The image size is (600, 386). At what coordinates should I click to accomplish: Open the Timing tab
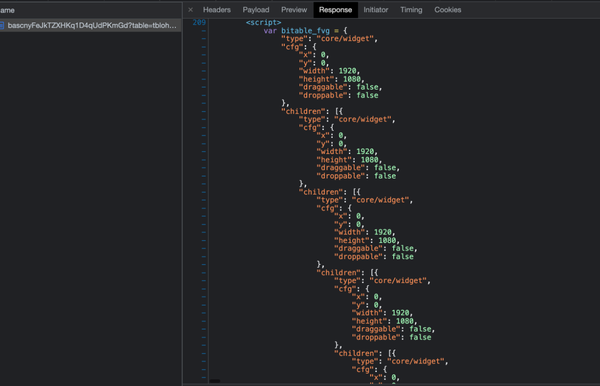(411, 10)
